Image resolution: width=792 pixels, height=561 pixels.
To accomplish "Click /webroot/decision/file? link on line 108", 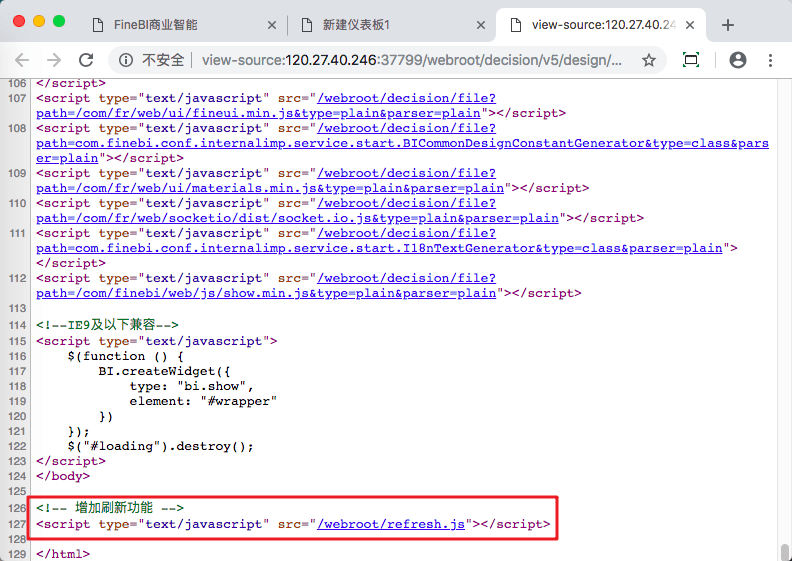I will coord(407,128).
